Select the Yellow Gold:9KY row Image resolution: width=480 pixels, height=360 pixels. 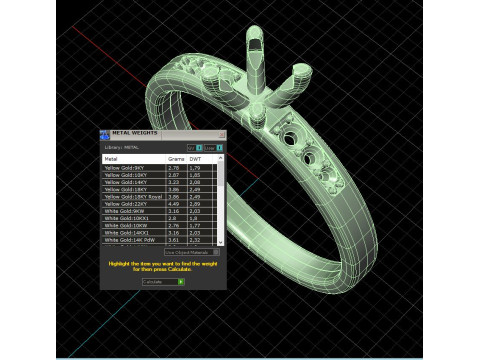[159, 168]
